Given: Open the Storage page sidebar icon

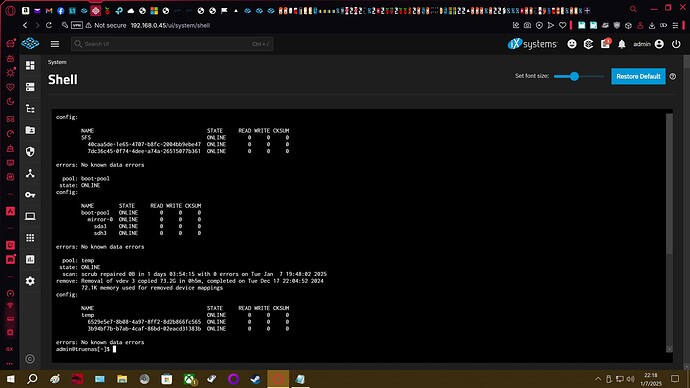Looking at the screenshot, I should (30, 87).
